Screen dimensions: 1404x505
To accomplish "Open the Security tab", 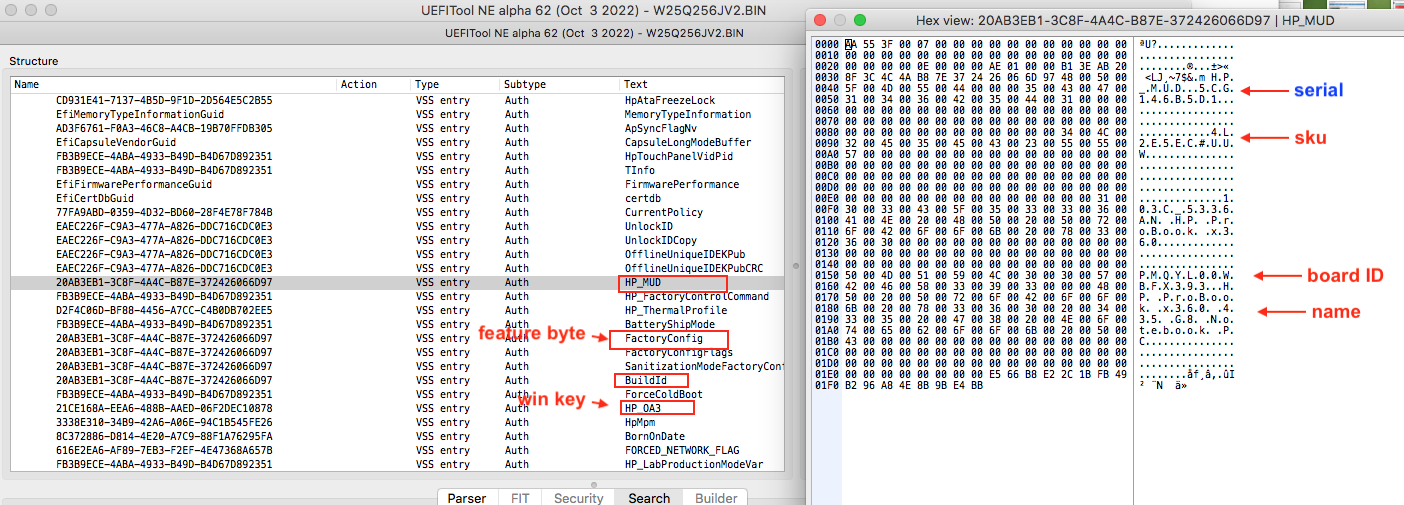I will [x=579, y=497].
